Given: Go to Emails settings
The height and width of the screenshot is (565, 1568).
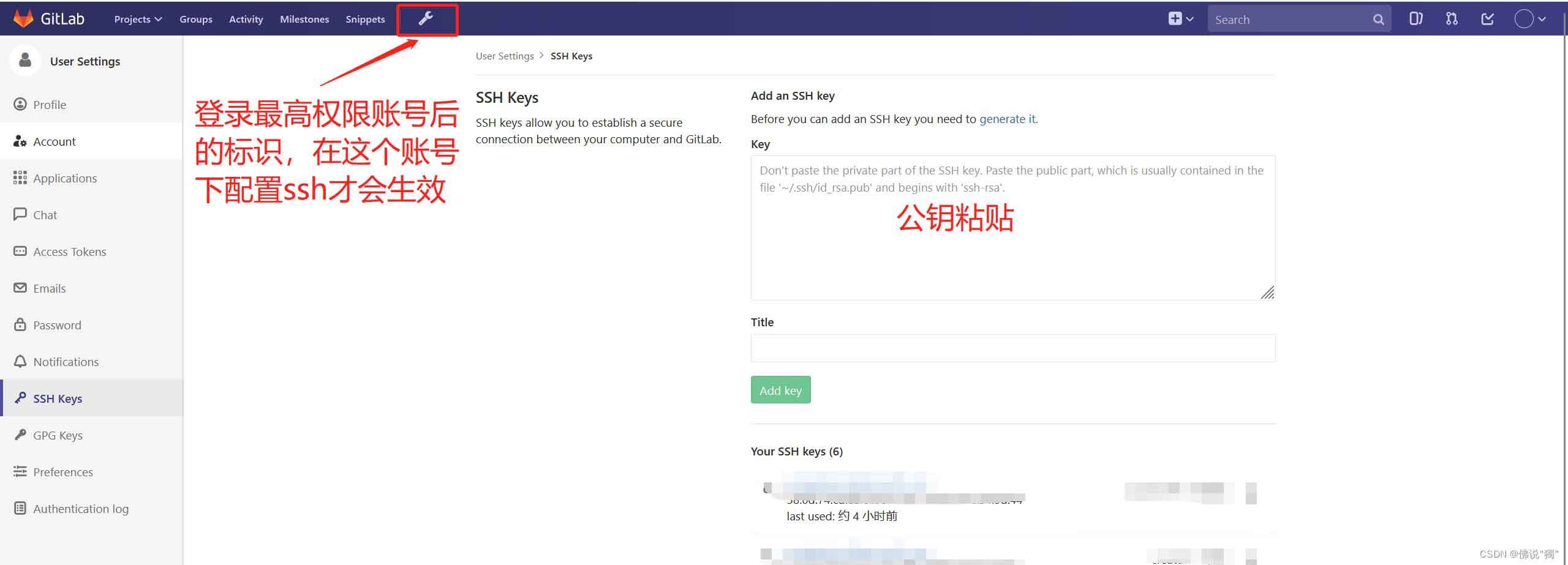Looking at the screenshot, I should click(x=92, y=288).
